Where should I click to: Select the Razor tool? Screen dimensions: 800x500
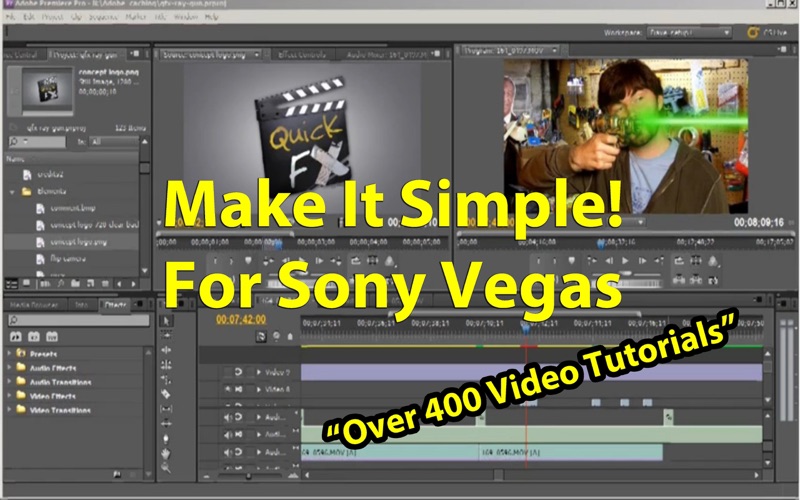(x=166, y=394)
